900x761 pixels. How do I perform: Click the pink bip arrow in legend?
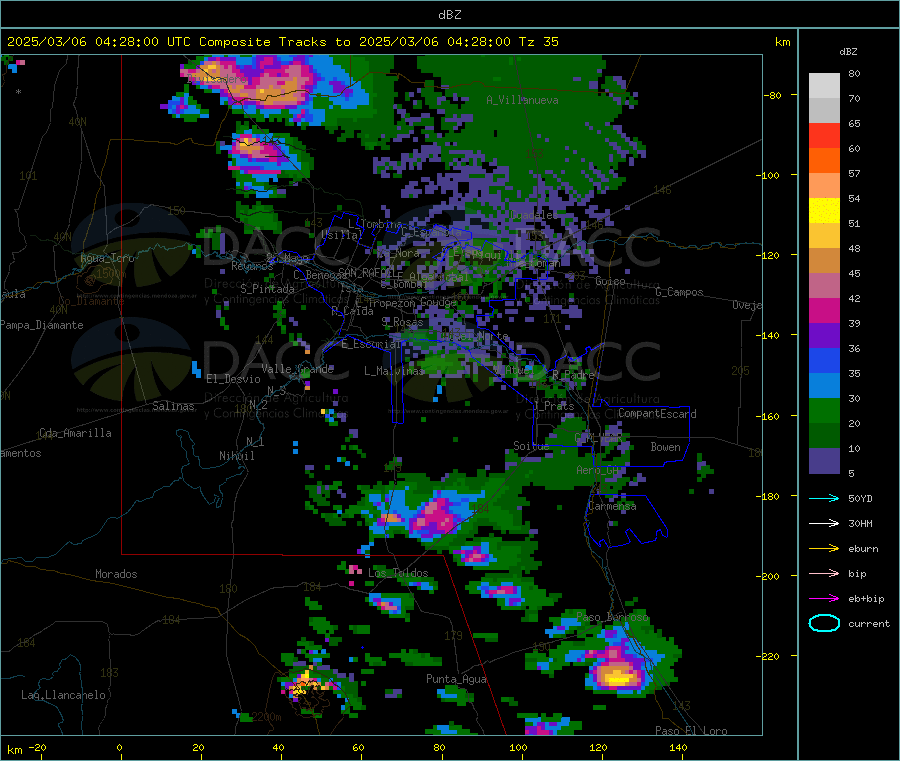[824, 573]
